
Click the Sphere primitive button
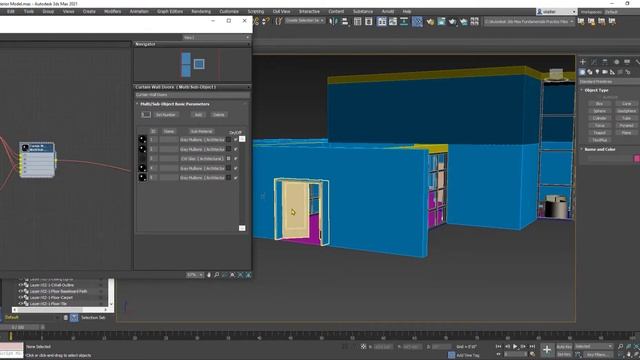click(599, 111)
